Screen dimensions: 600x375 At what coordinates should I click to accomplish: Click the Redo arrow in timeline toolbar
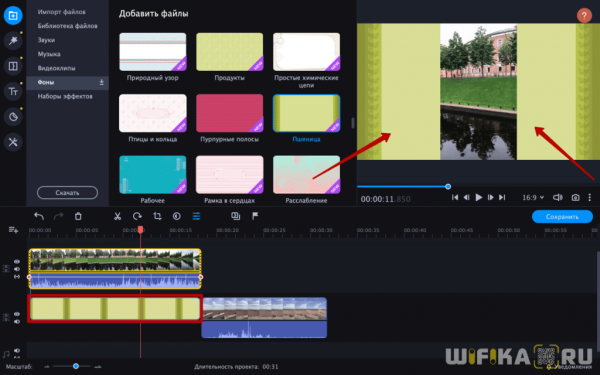point(59,216)
